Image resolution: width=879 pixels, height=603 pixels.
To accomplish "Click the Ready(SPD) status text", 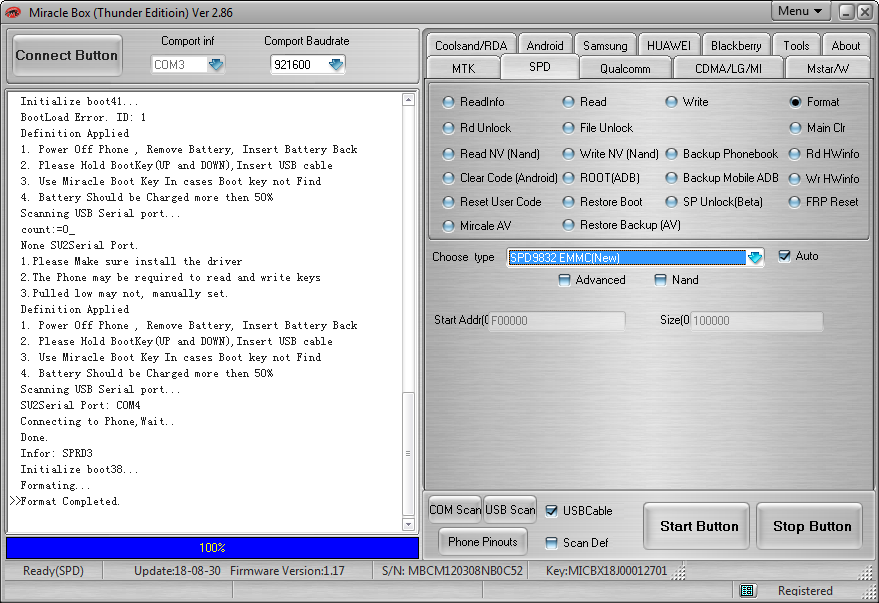I will click(53, 570).
